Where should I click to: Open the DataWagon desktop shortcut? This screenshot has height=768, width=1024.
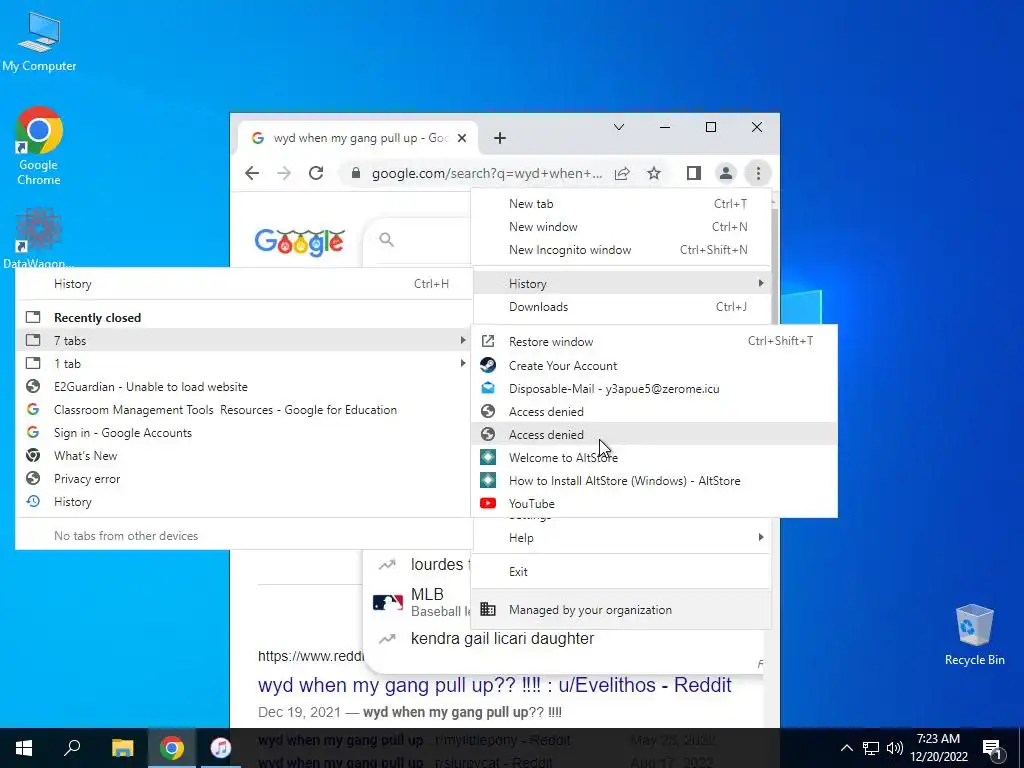pyautogui.click(x=39, y=238)
